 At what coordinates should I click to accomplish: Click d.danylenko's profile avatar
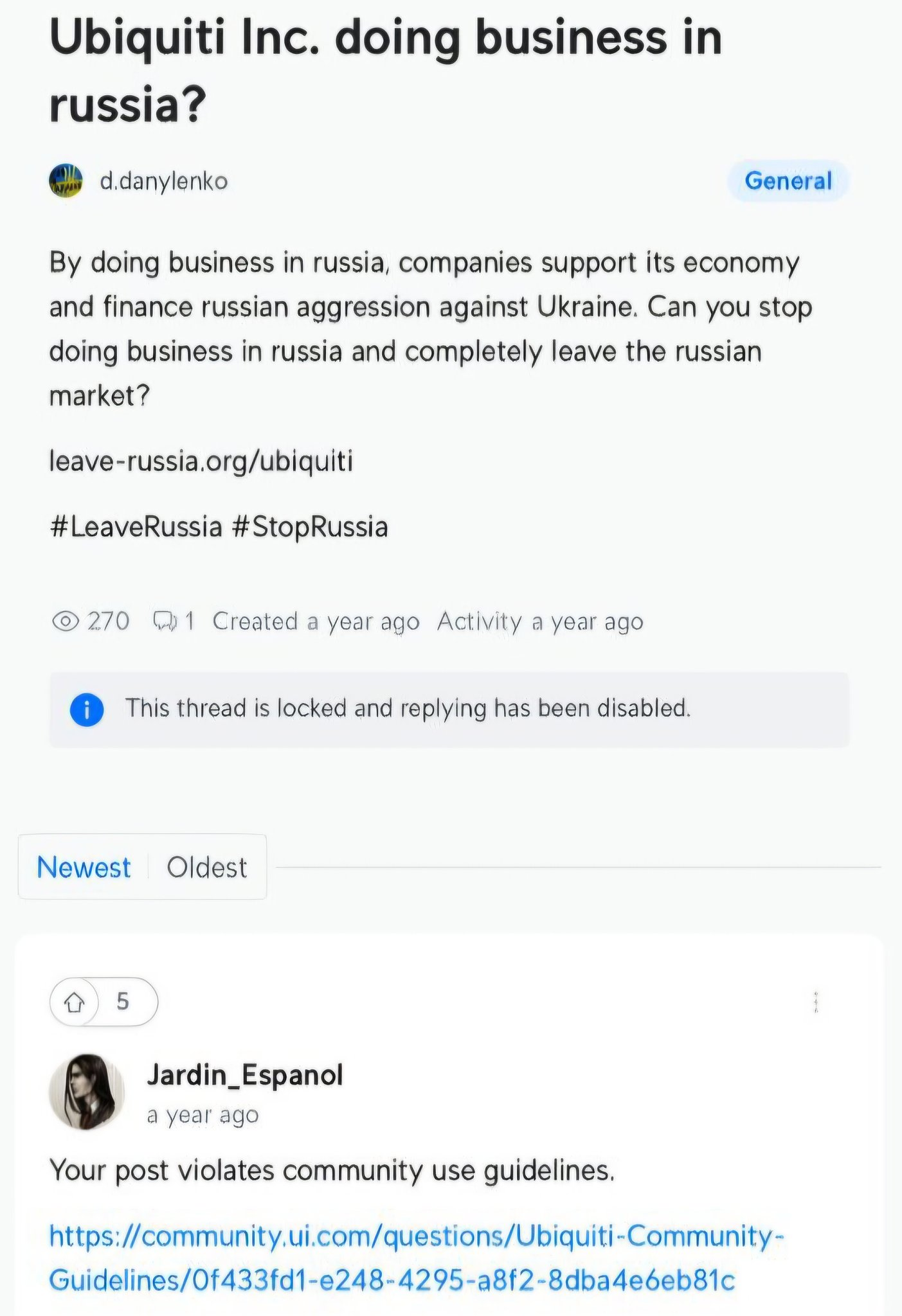[66, 181]
